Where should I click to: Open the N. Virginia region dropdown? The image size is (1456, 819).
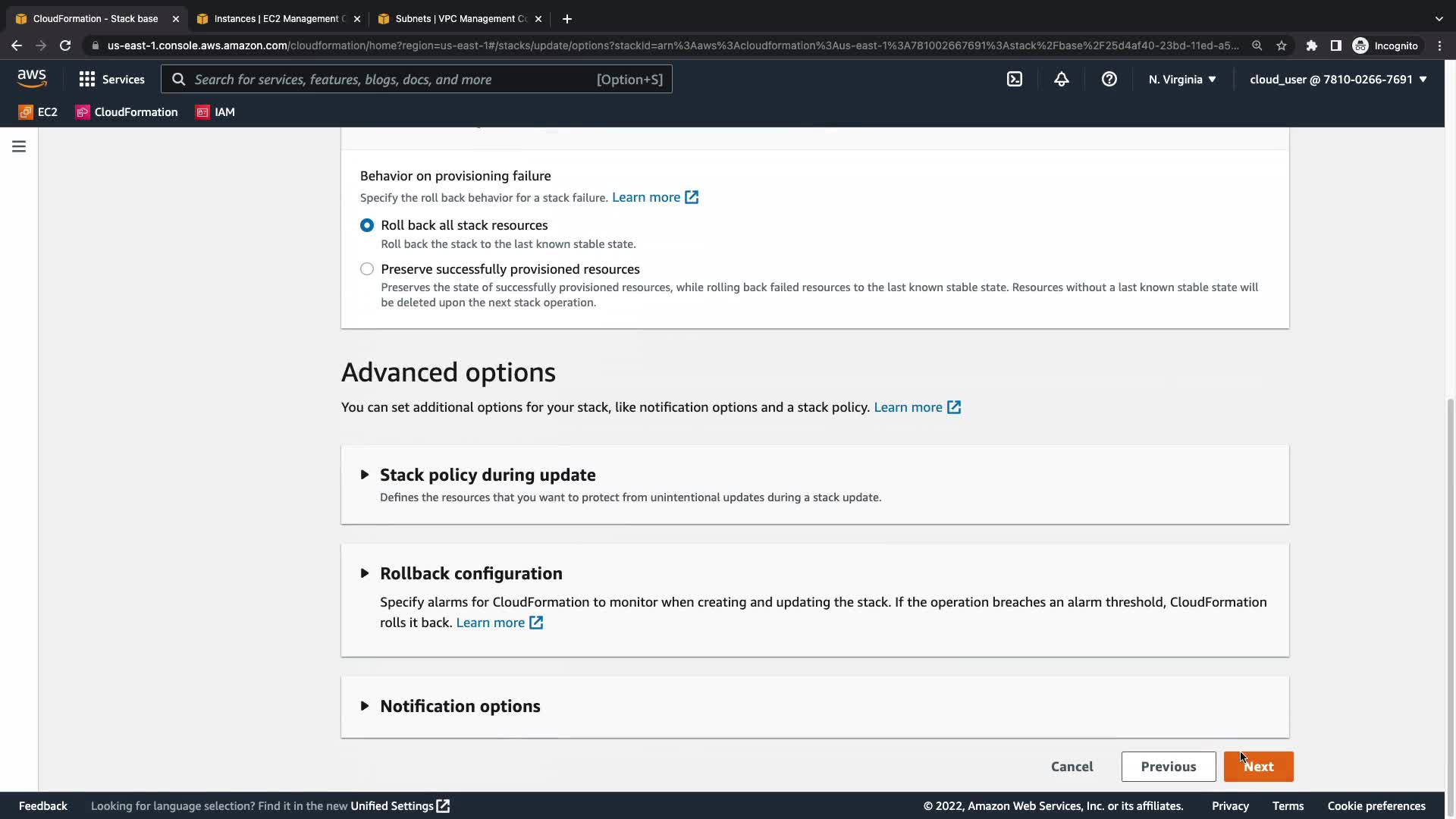click(1181, 79)
